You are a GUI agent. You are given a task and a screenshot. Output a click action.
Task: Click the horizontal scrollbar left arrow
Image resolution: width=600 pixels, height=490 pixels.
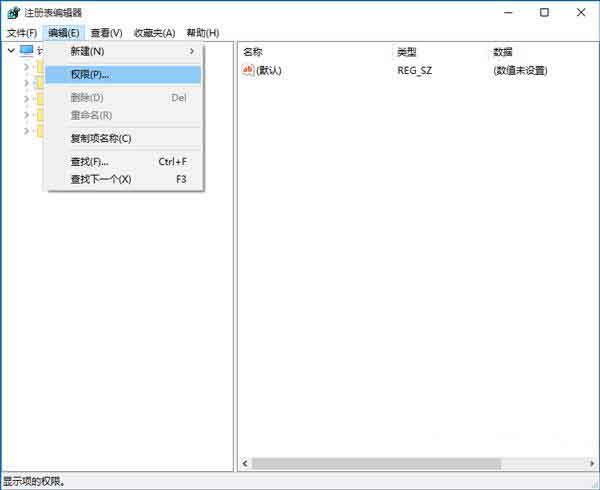point(245,464)
